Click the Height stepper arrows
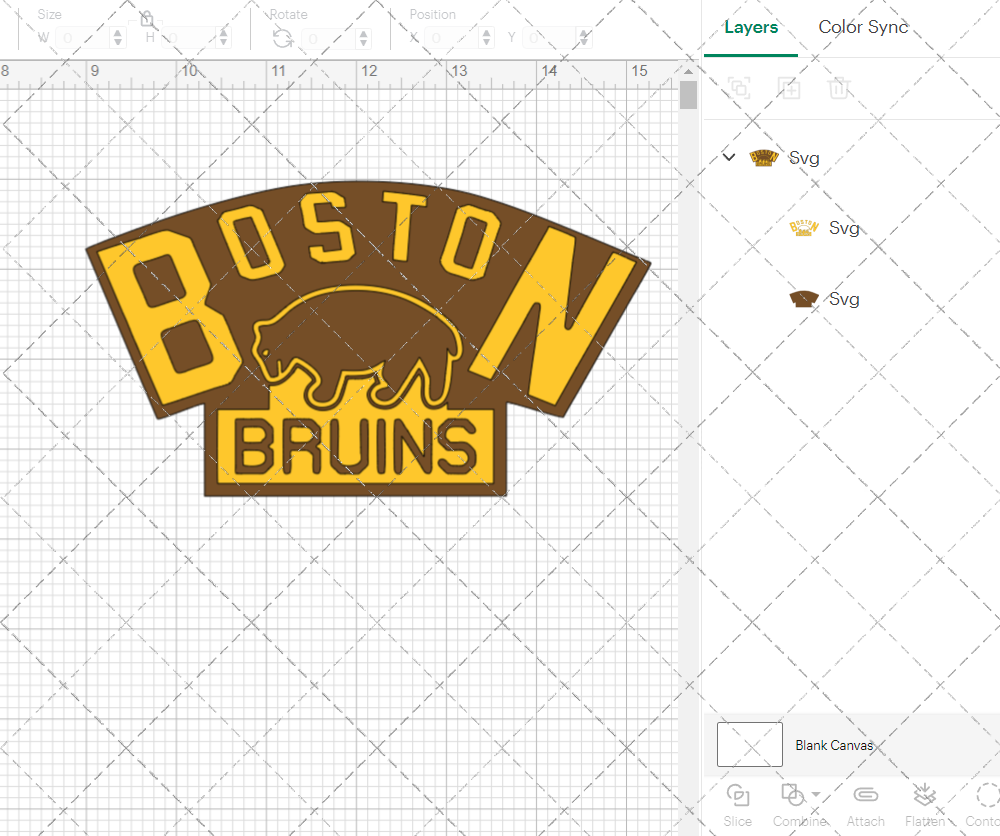This screenshot has height=836, width=1000. coord(223,38)
